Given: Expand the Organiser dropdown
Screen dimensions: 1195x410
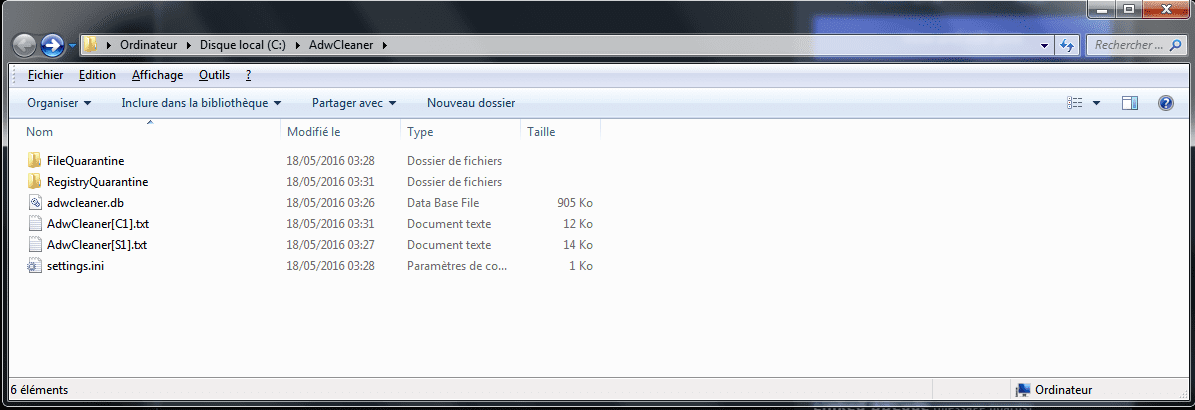Looking at the screenshot, I should coord(59,103).
